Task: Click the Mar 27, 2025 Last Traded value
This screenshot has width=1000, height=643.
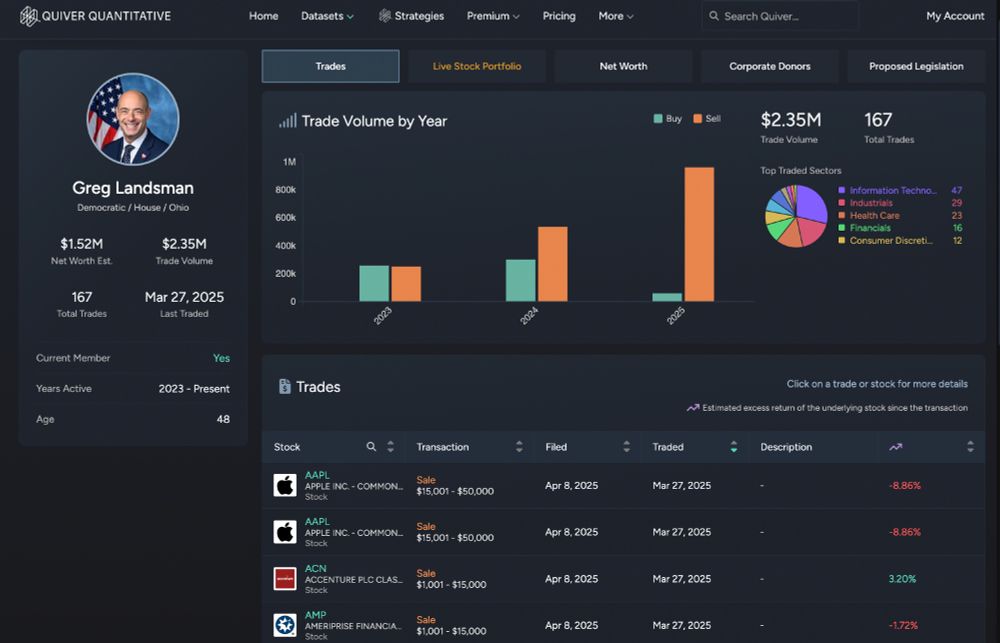Action: 184,297
